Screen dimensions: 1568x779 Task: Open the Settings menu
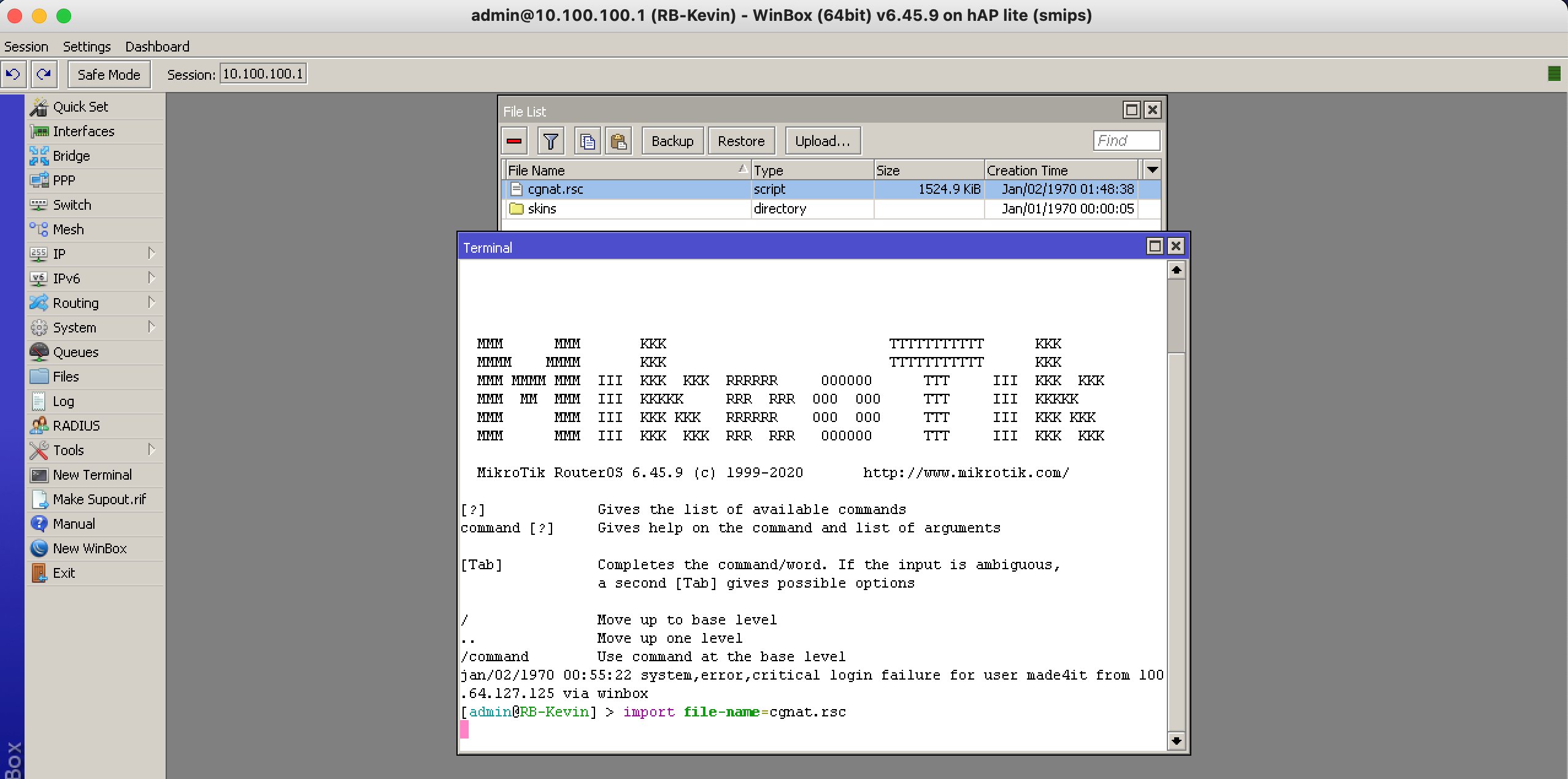point(86,47)
